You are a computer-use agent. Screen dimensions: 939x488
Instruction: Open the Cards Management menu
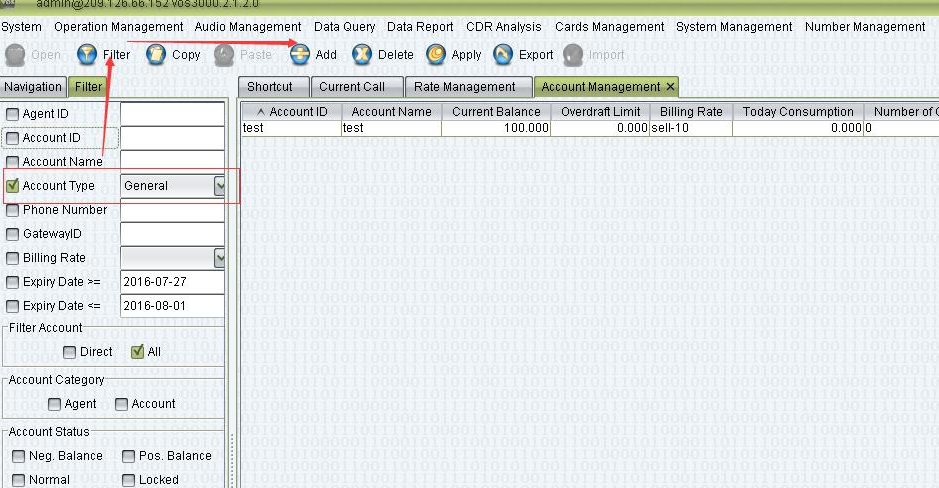610,27
